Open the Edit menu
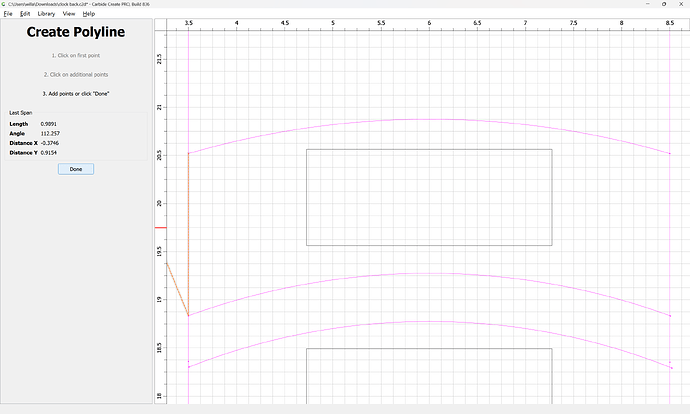The height and width of the screenshot is (414, 690). click(x=23, y=14)
